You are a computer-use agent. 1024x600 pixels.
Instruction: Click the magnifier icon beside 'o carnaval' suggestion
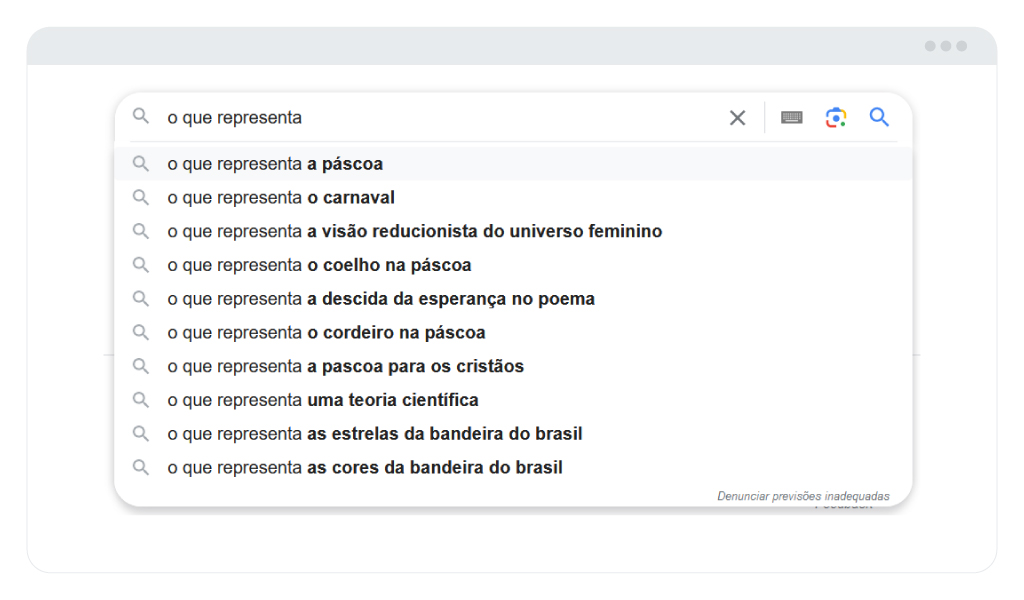click(140, 197)
